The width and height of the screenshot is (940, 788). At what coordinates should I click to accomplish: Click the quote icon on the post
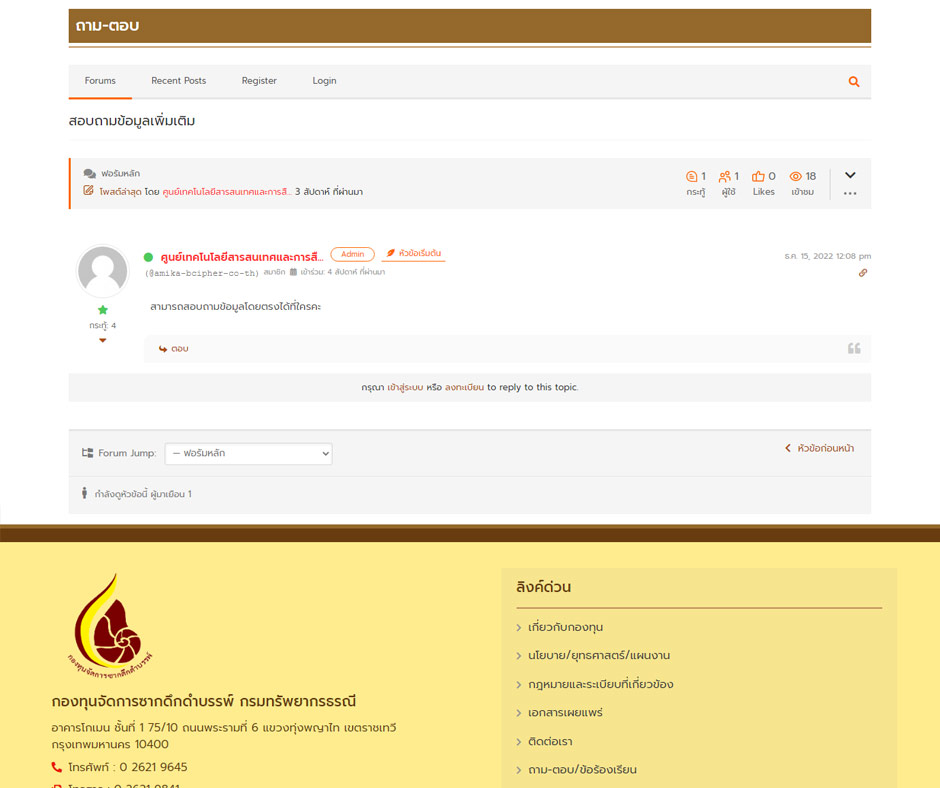[854, 348]
